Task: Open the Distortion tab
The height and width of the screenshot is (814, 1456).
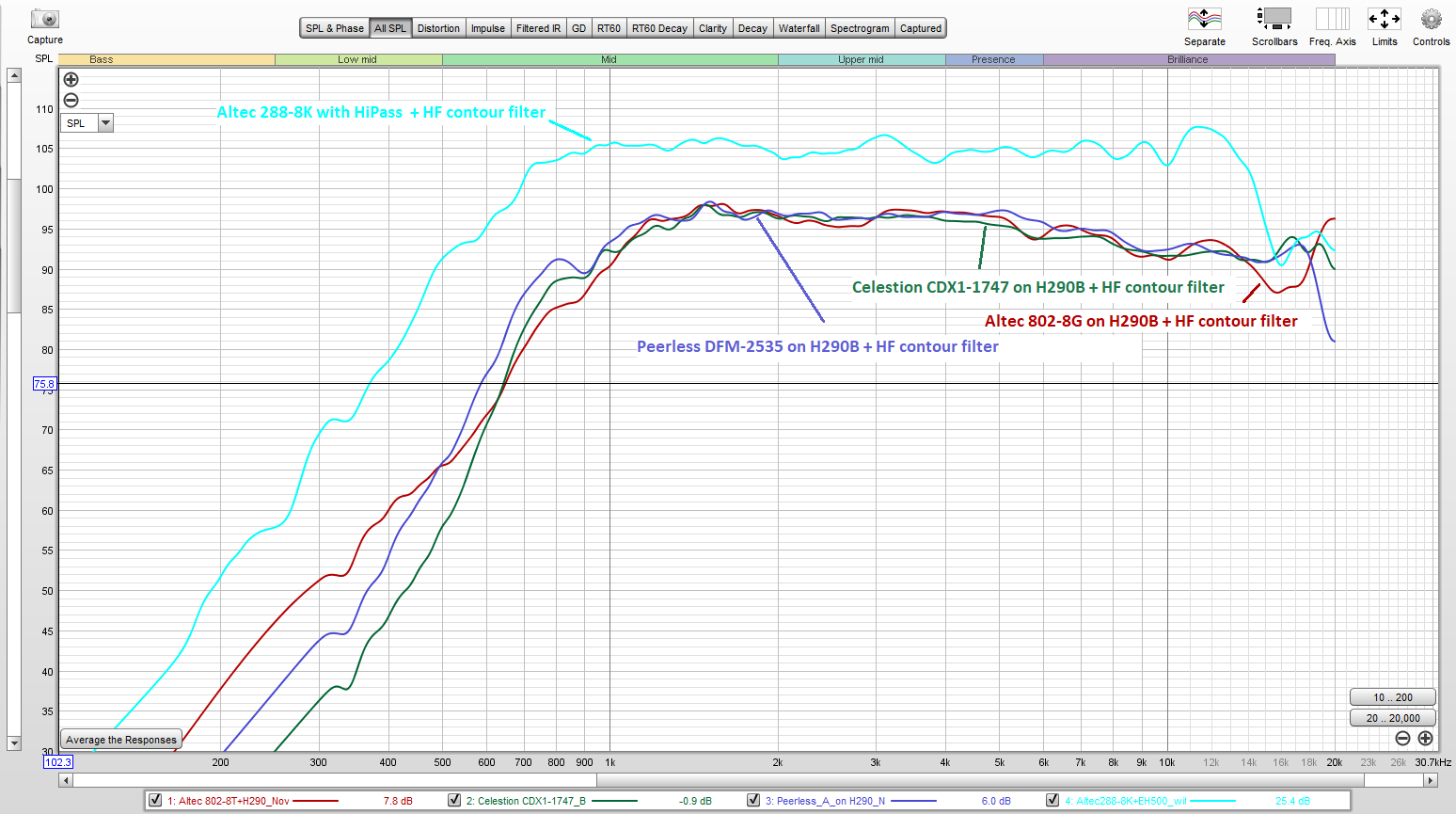Action: 438,28
